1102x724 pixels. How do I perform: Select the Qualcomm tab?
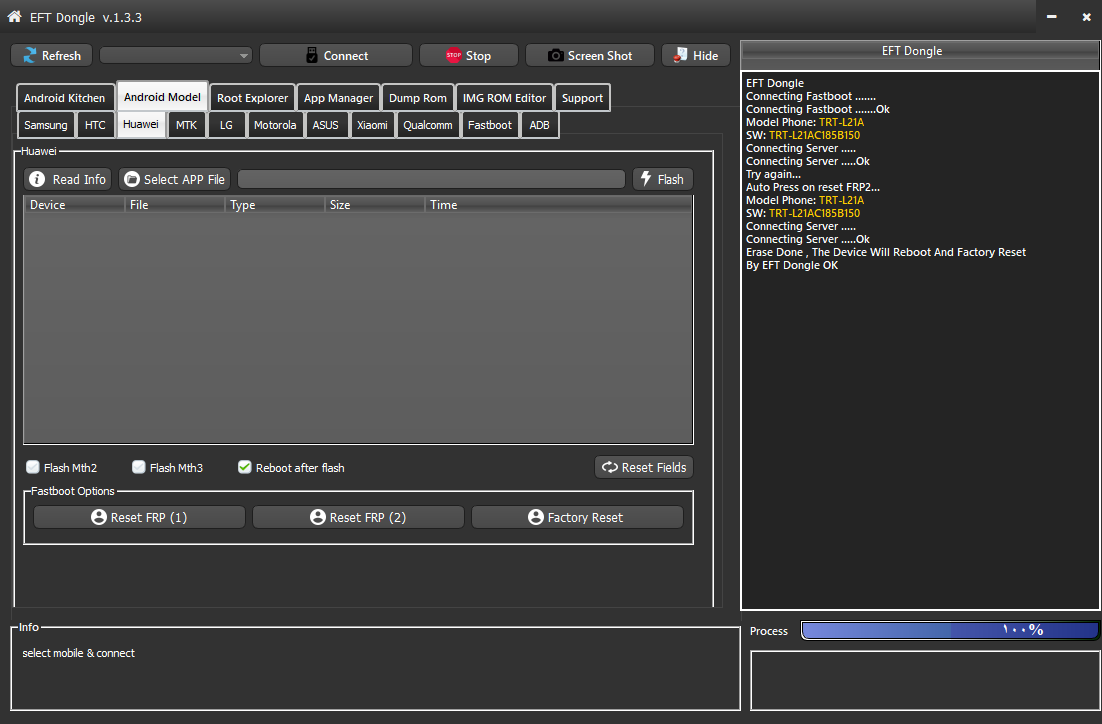427,125
